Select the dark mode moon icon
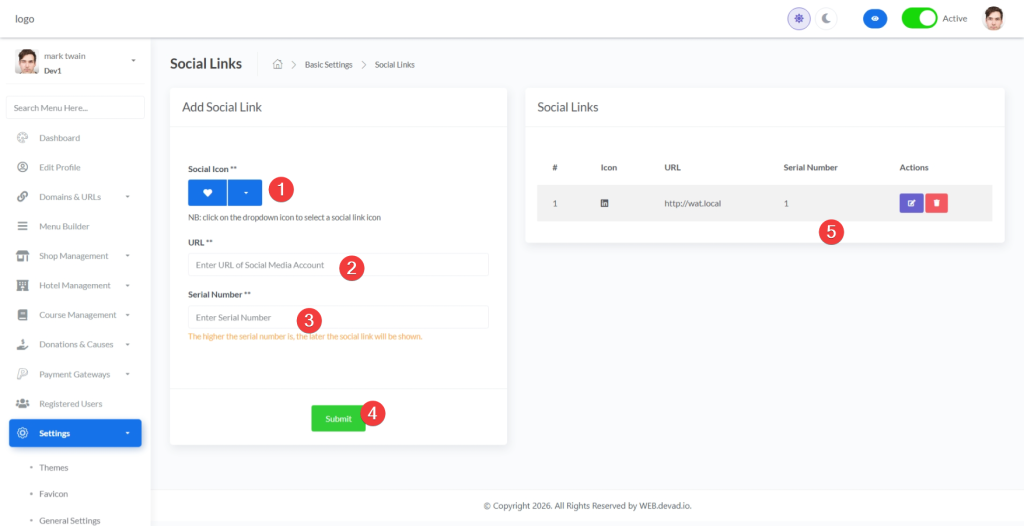 coord(826,18)
